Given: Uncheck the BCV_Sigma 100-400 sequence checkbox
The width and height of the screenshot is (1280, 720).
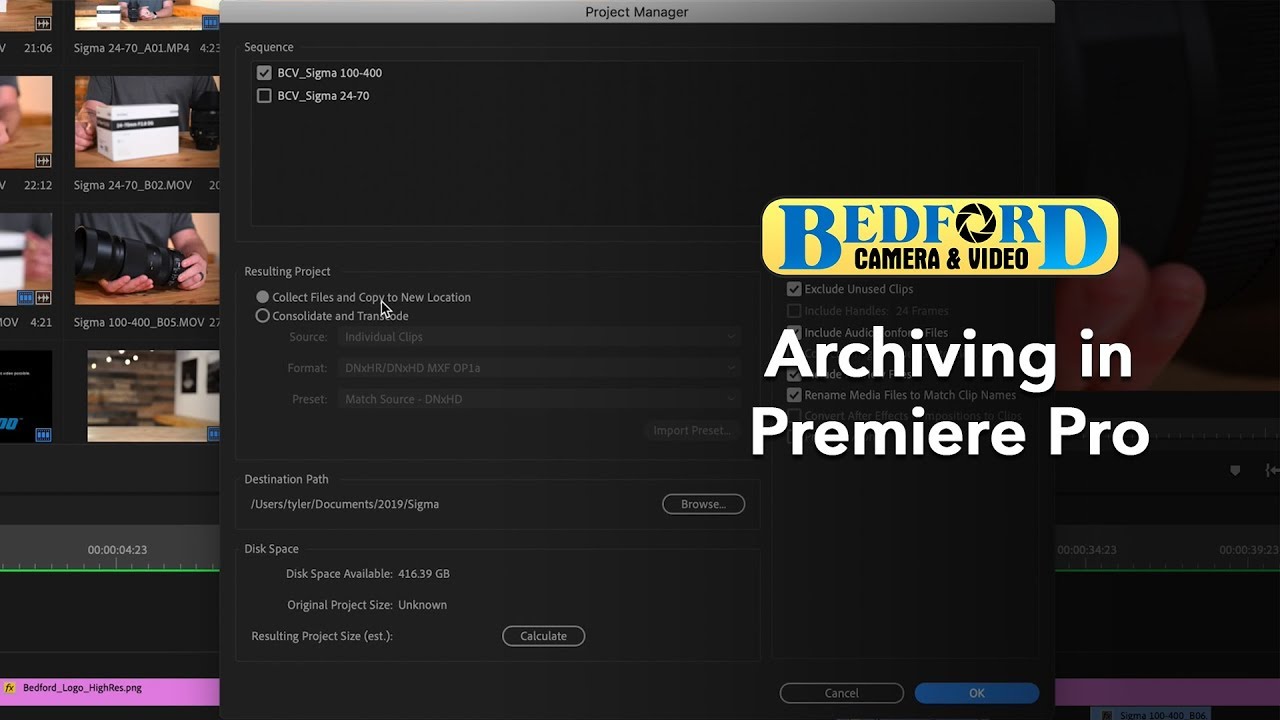Looking at the screenshot, I should click(x=264, y=73).
